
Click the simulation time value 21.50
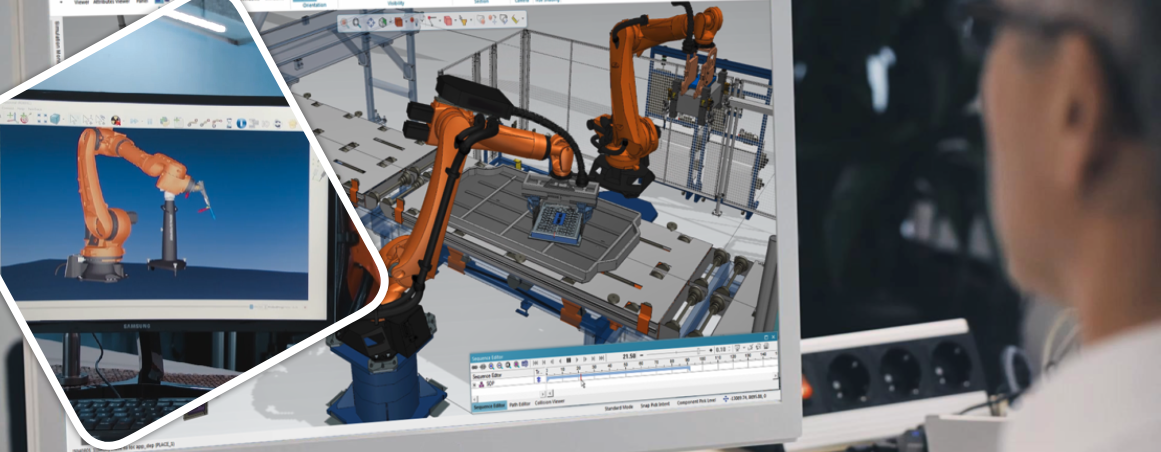click(629, 356)
